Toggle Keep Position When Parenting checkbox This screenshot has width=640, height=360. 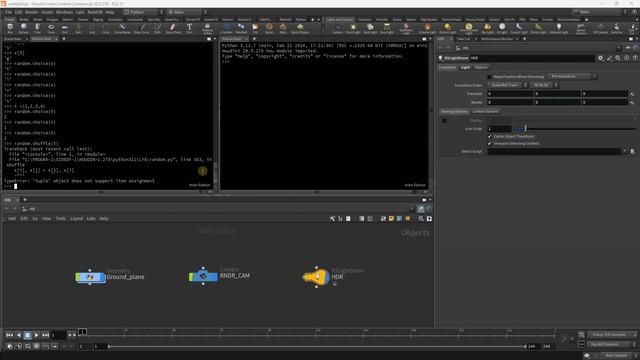[x=489, y=77]
